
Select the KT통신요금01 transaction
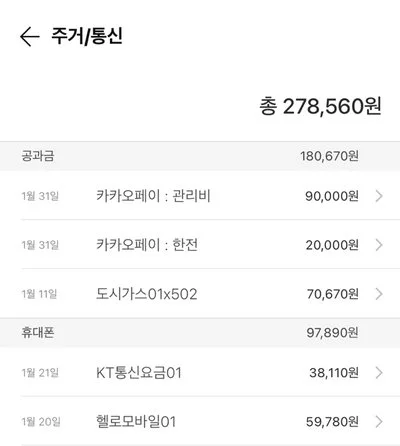tap(200, 372)
